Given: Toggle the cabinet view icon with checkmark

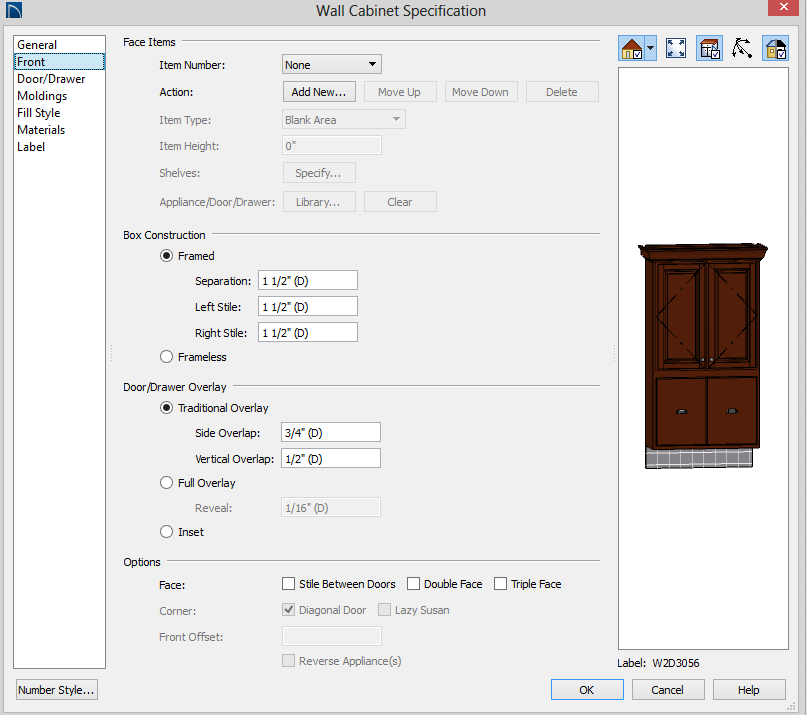Looking at the screenshot, I should (x=709, y=48).
